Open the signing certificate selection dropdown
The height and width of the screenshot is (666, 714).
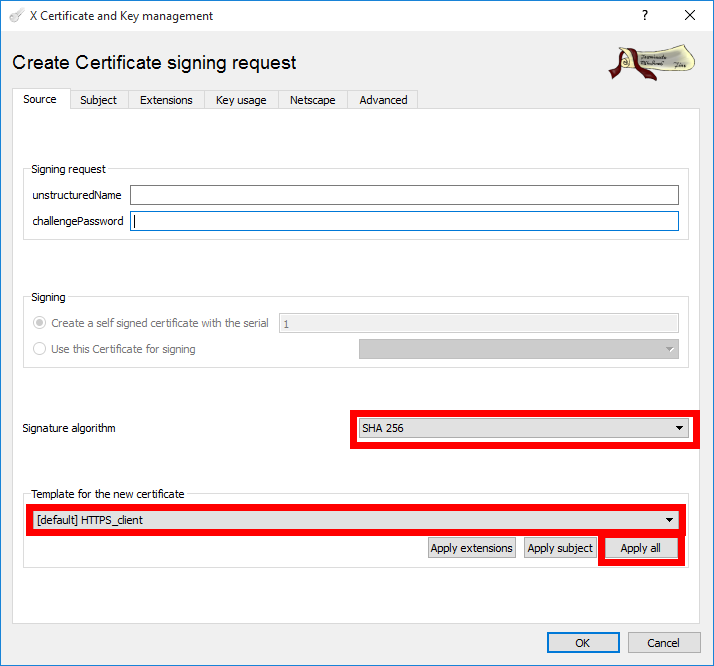(x=518, y=349)
